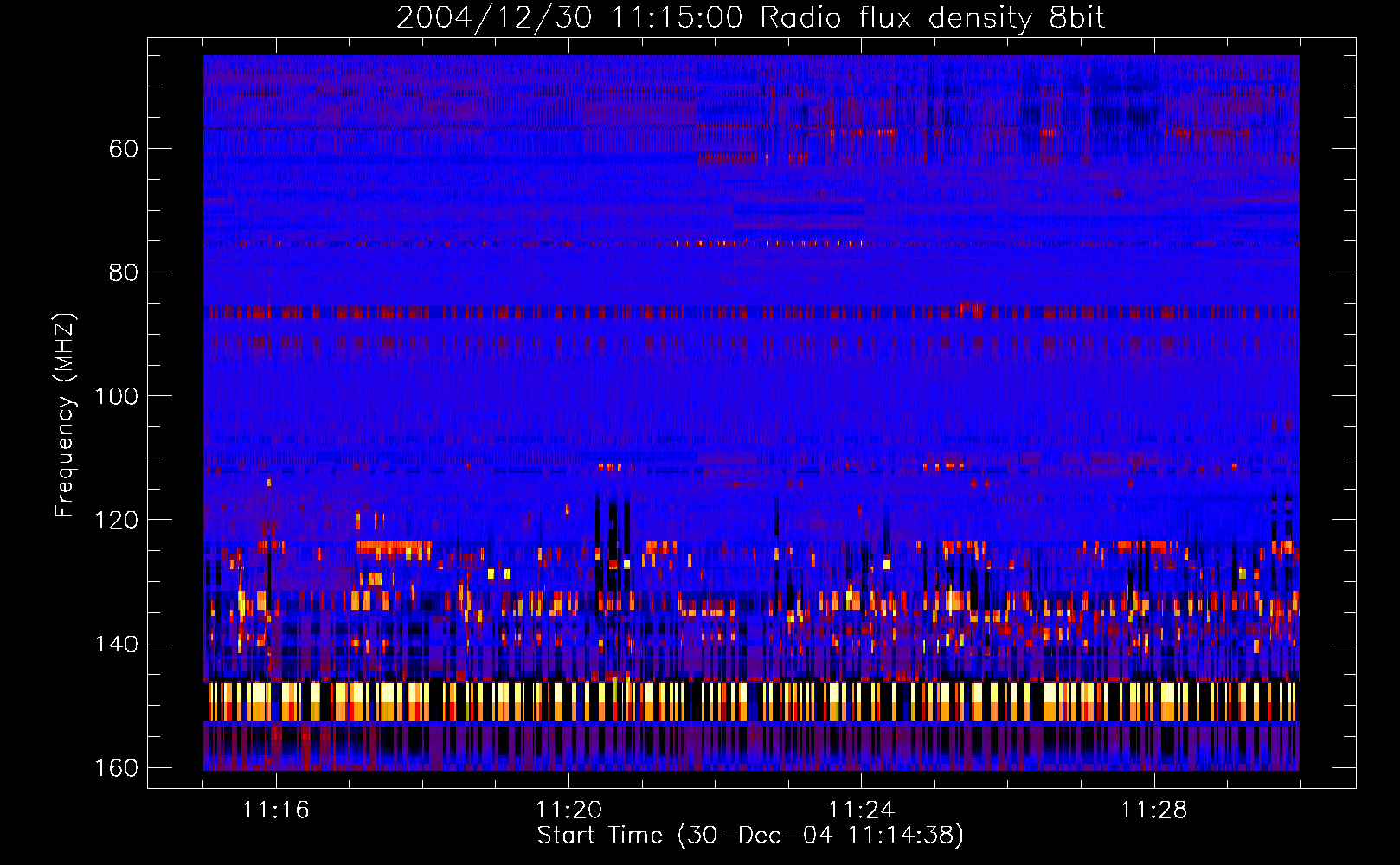Click the 'Frequency (MHZ)' axis label
The image size is (1400, 865).
click(x=65, y=415)
